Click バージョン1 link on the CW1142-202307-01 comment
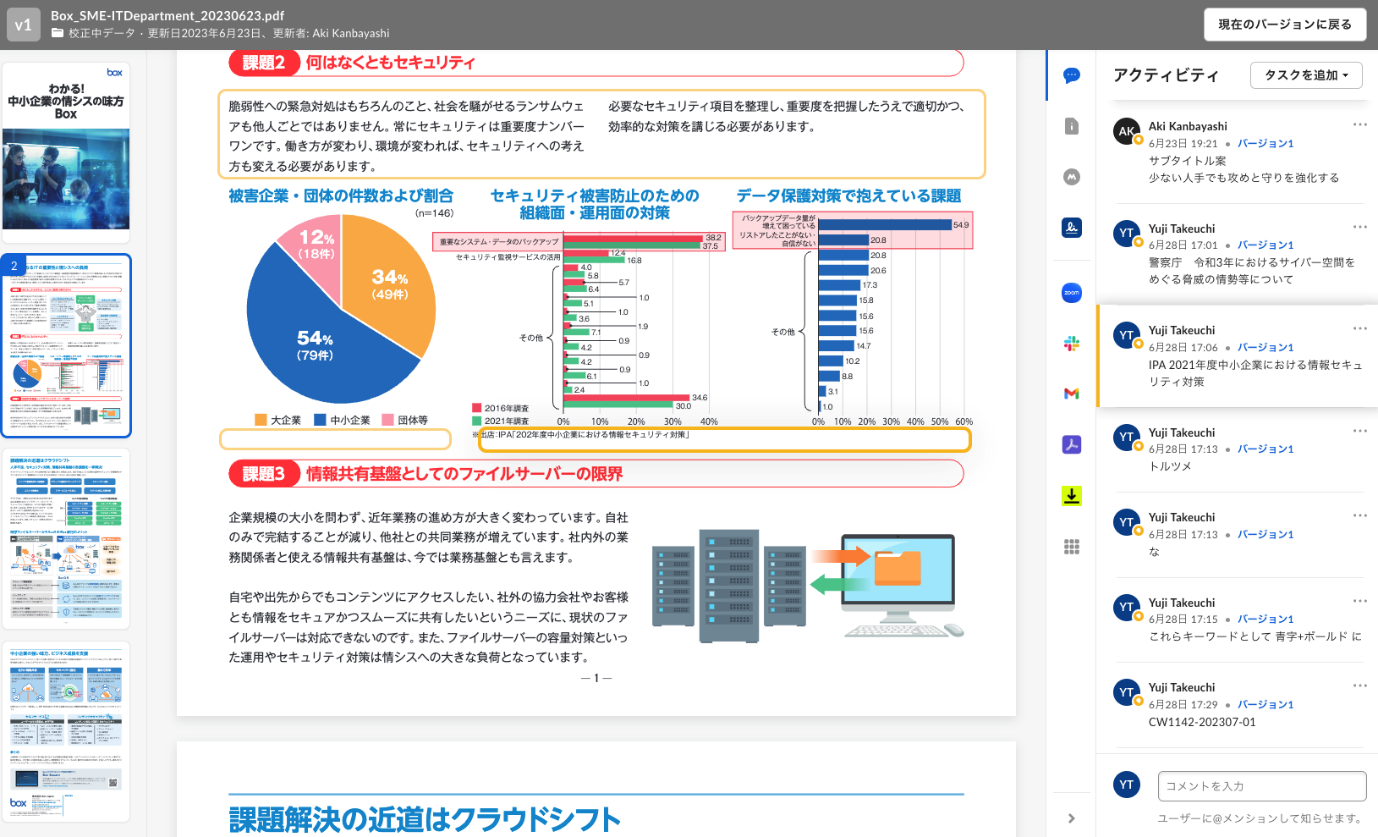Viewport: 1378px width, 837px height. coord(1265,704)
